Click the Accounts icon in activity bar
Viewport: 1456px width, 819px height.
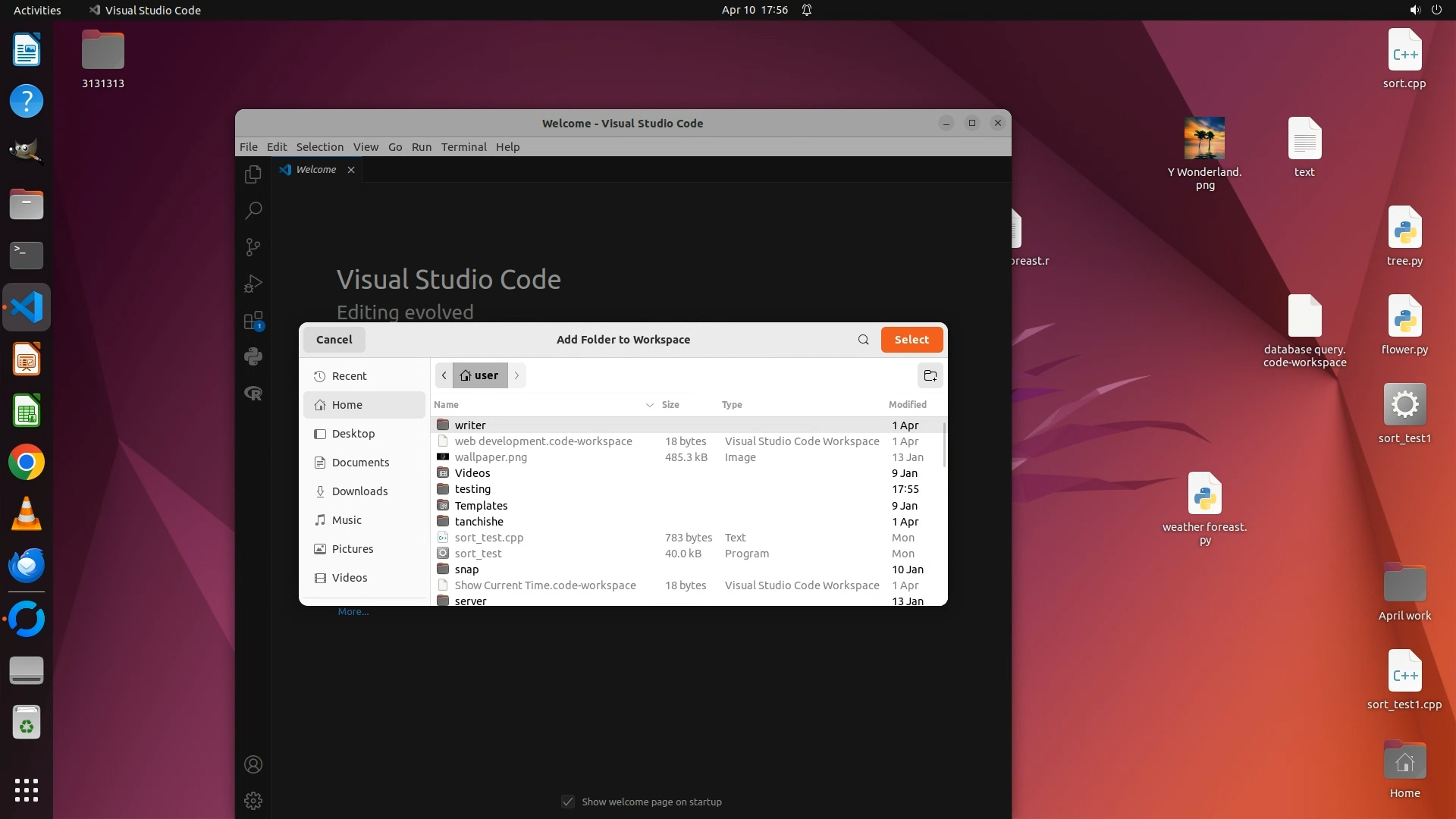pyautogui.click(x=253, y=764)
